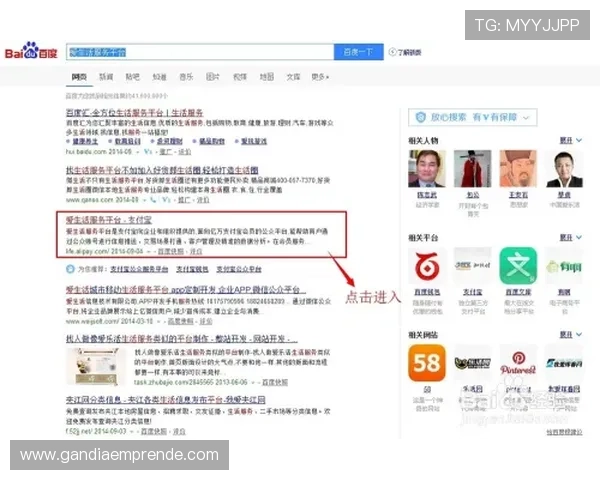Open result 爱生活城市移动生活服务平台 app定制开发
Image resolution: width=600 pixels, height=480 pixels.
pyautogui.click(x=186, y=289)
